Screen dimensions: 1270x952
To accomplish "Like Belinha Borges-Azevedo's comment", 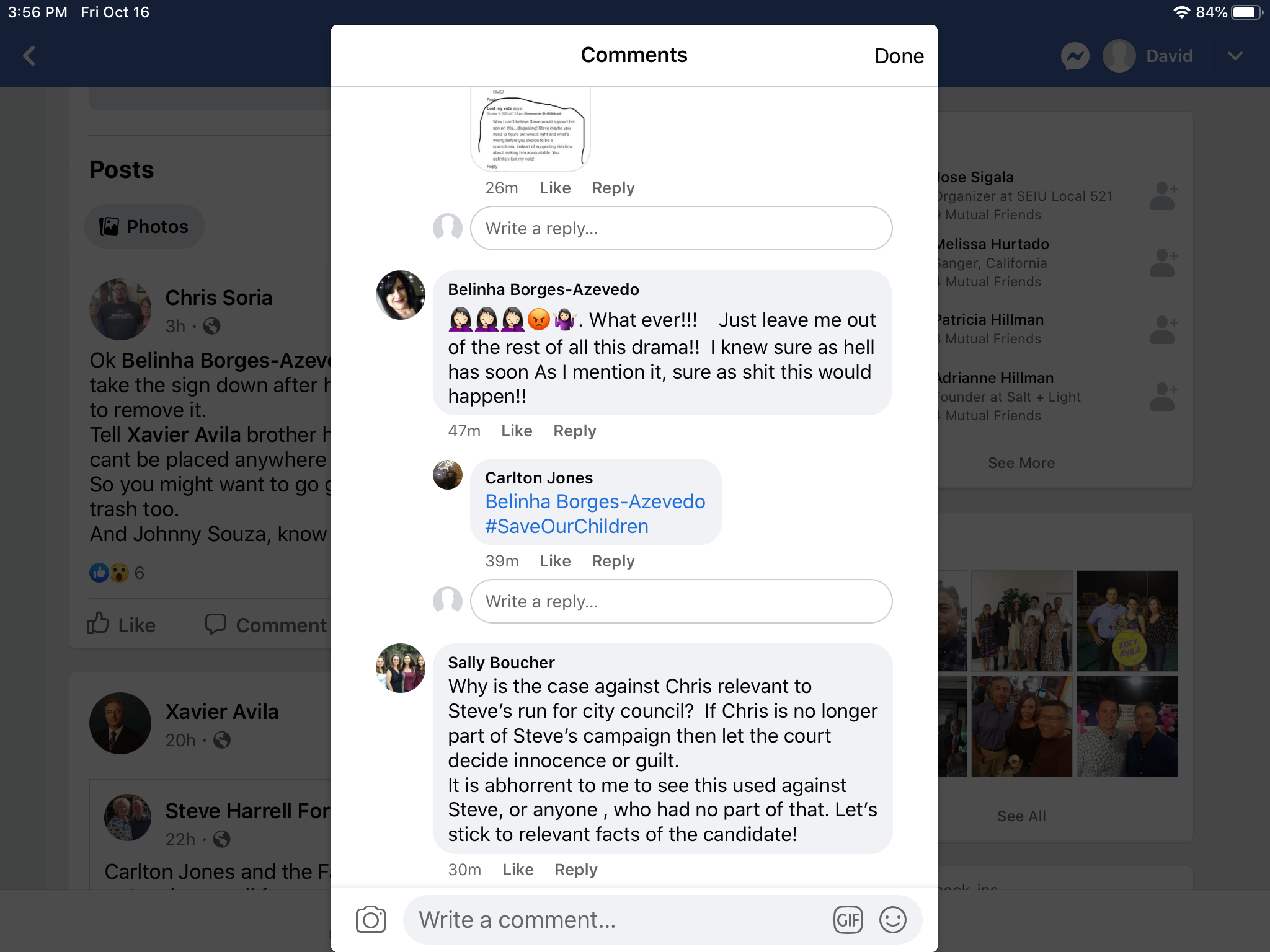I will pyautogui.click(x=517, y=431).
